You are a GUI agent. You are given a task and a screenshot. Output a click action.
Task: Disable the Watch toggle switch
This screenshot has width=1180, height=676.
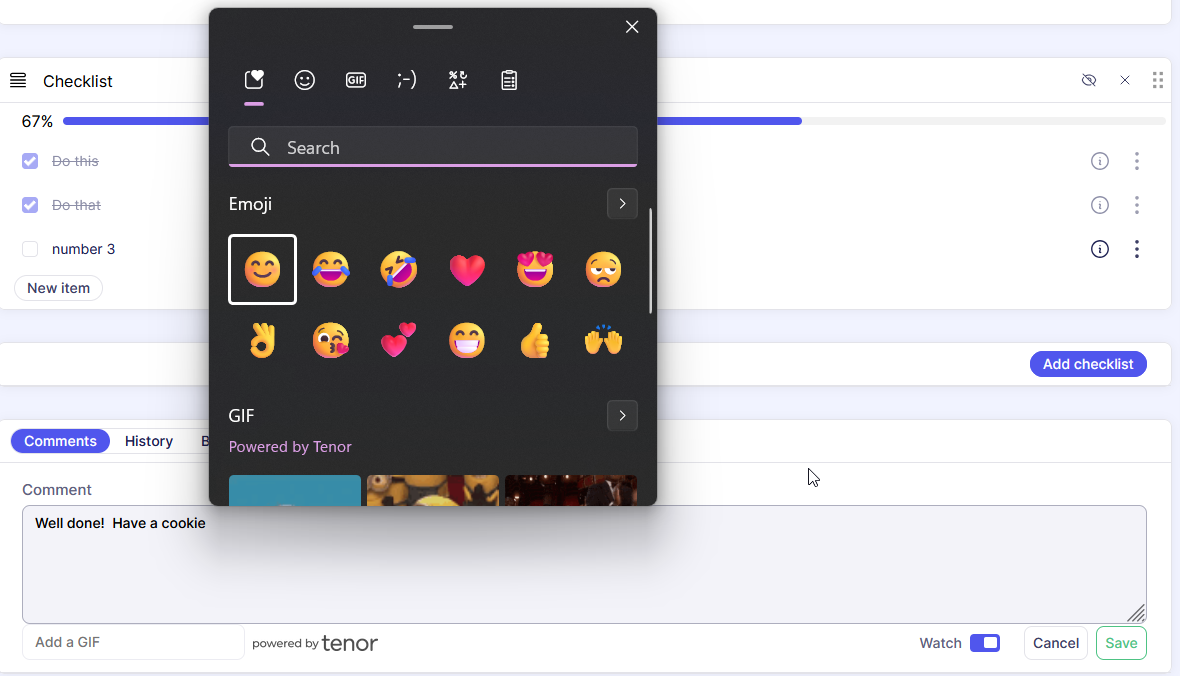point(984,643)
